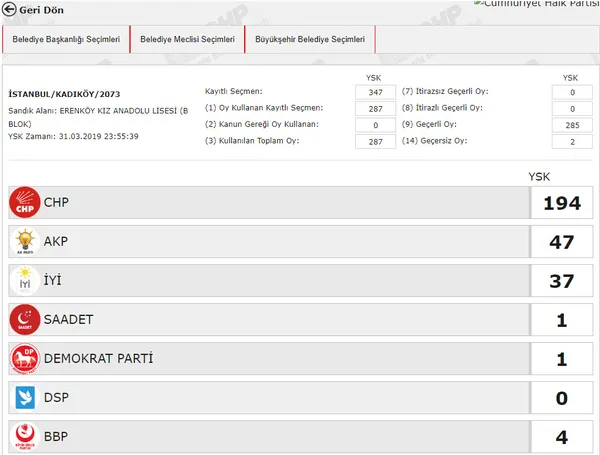
Task: Click the CHP party logo
Action: [22, 203]
